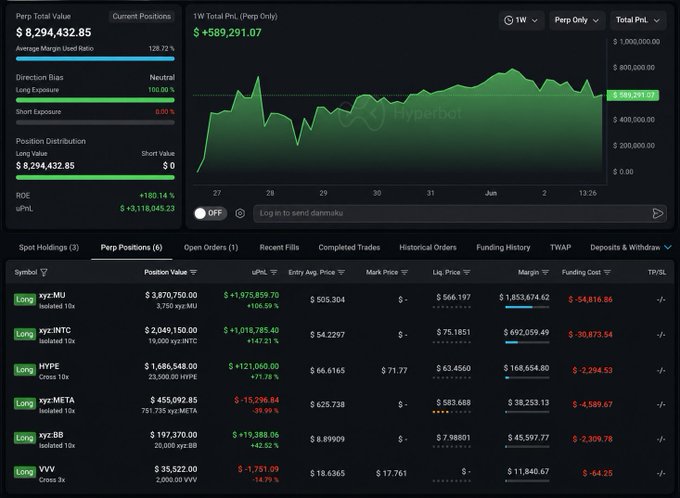Click the $18.6365 VVV entry price

[327, 473]
